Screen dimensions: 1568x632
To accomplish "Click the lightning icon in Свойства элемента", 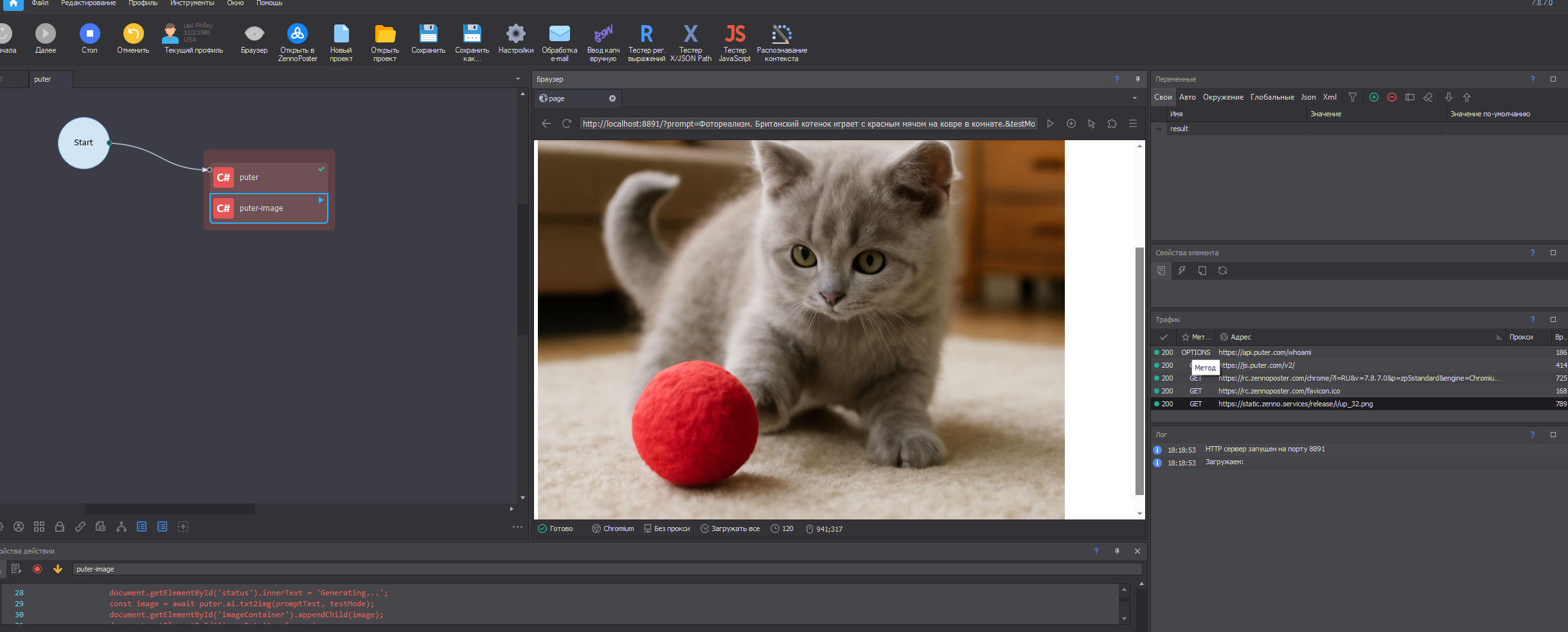I will point(1182,271).
